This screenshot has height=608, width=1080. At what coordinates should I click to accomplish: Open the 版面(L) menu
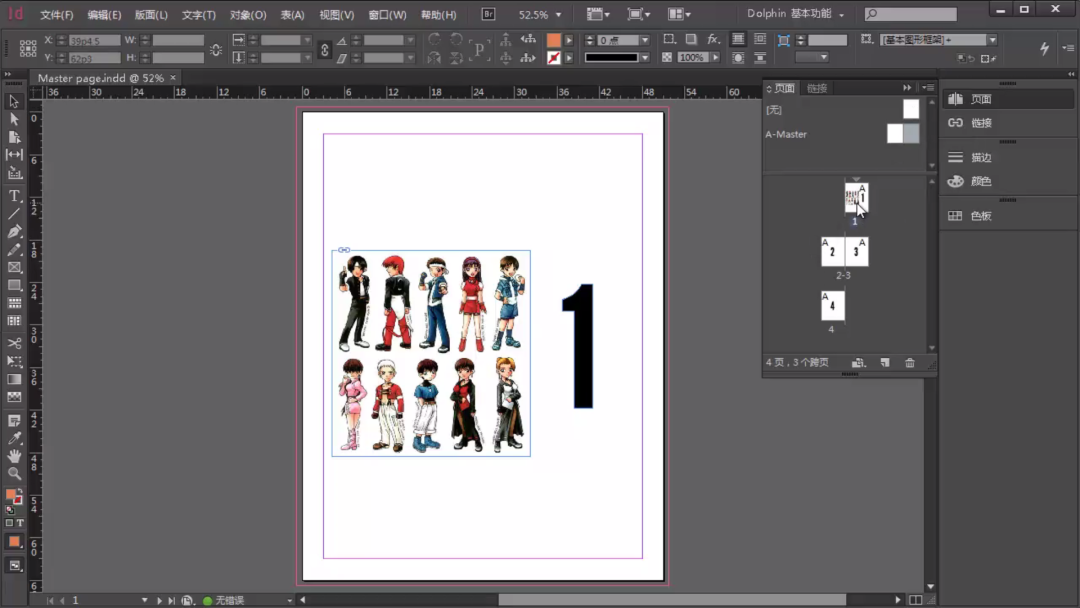(151, 14)
